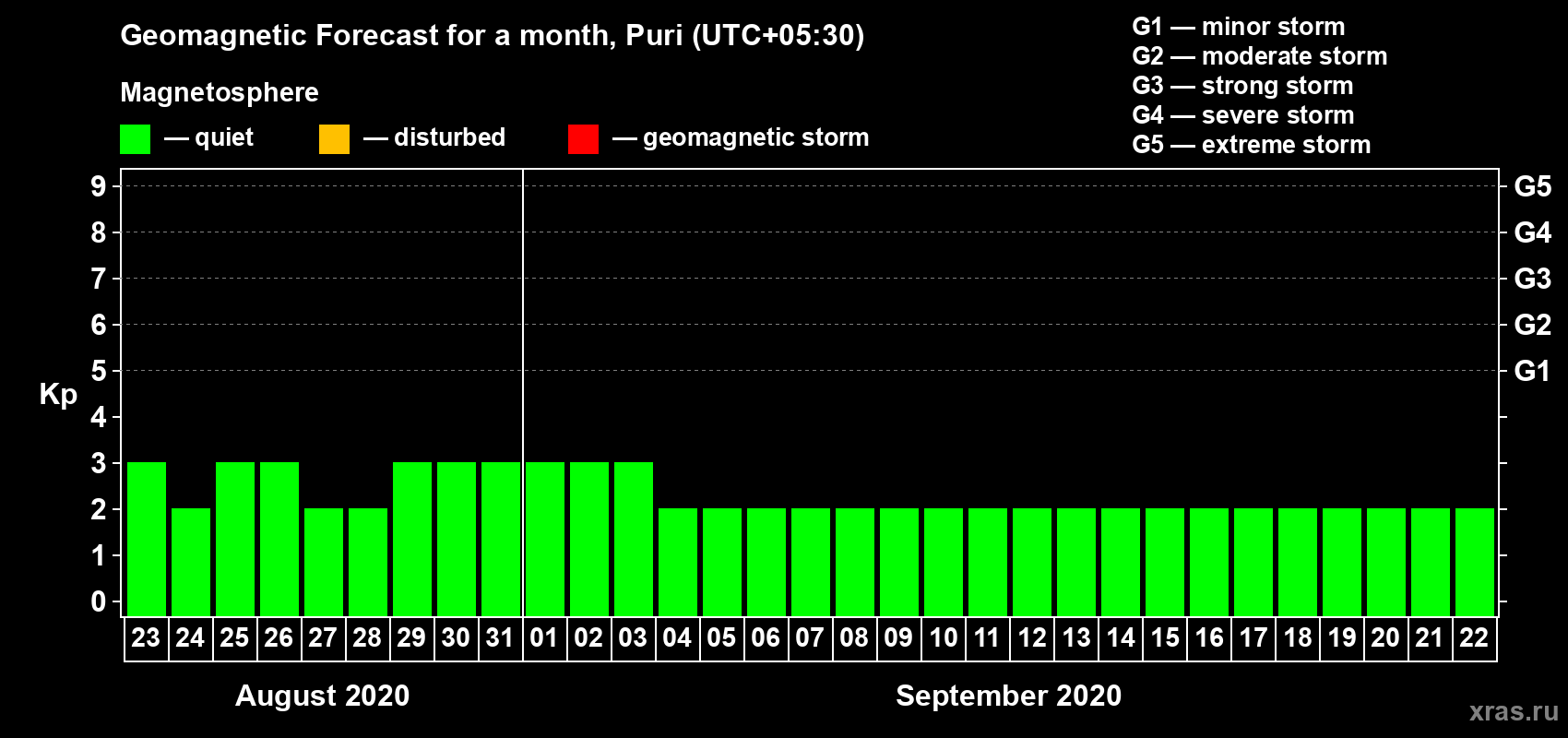The width and height of the screenshot is (1568, 738).
Task: Click the G1 label on right axis
Action: point(1532,371)
